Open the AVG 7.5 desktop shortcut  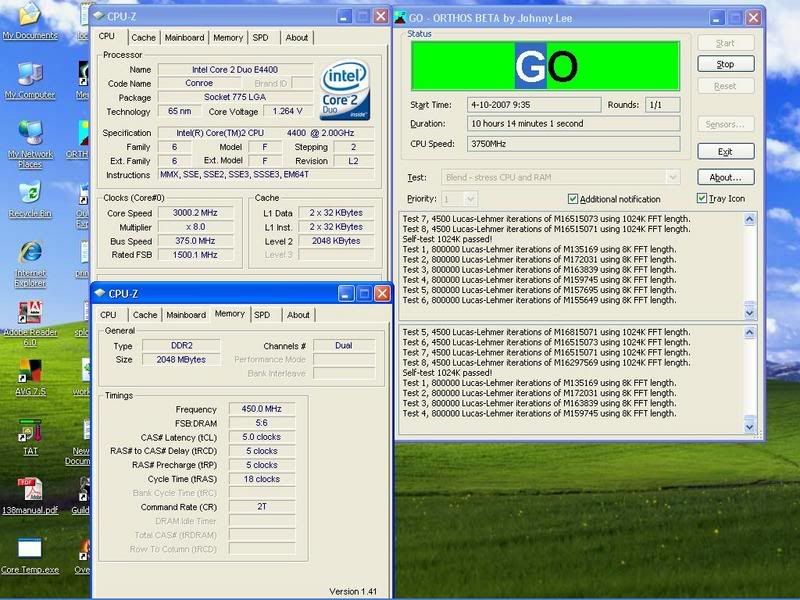pos(30,378)
